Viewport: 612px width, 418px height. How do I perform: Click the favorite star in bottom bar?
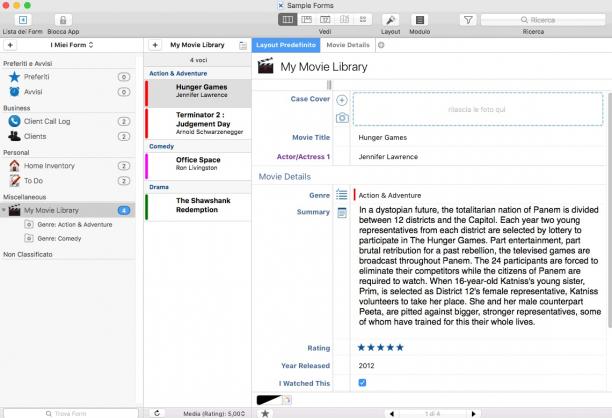click(265, 413)
